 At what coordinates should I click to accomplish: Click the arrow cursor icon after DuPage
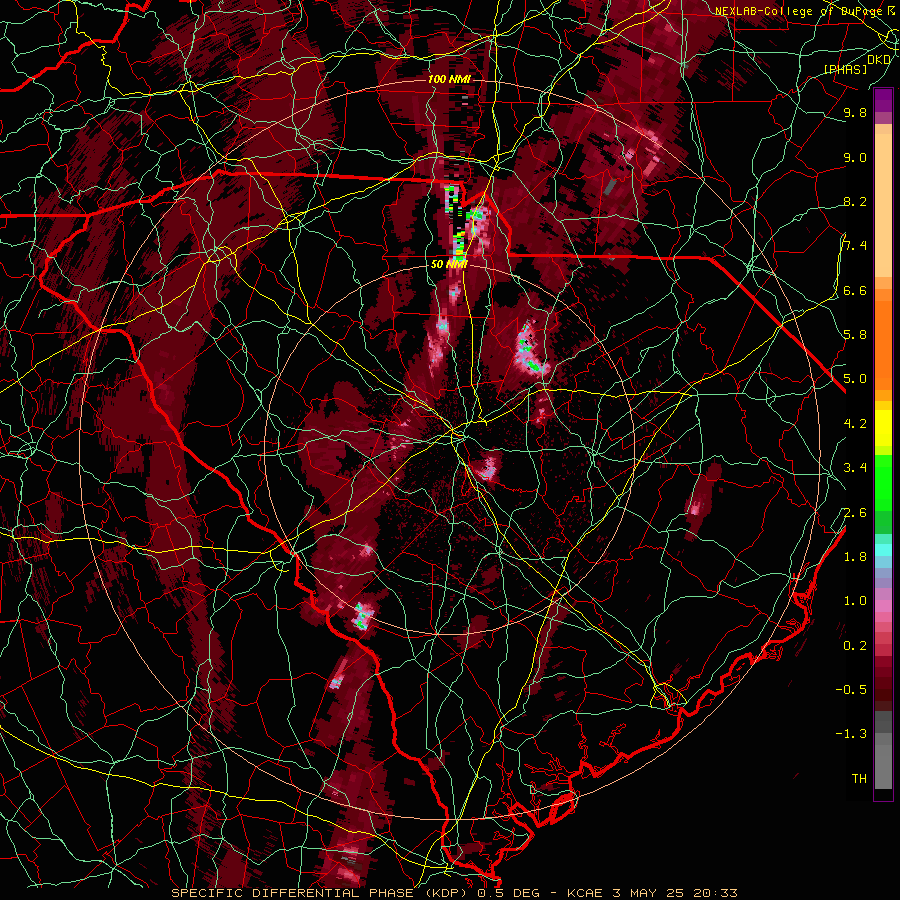pos(890,10)
